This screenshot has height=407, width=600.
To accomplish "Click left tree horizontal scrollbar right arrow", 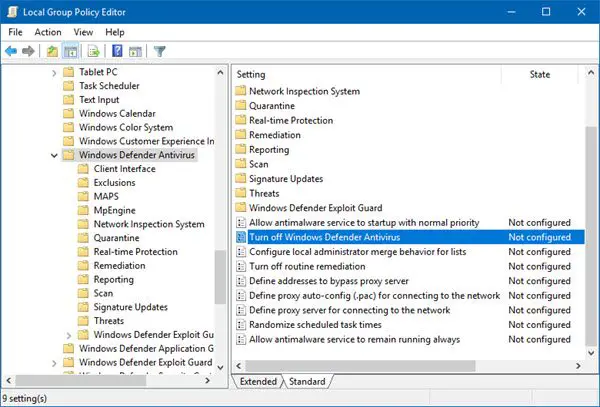I will [207, 381].
